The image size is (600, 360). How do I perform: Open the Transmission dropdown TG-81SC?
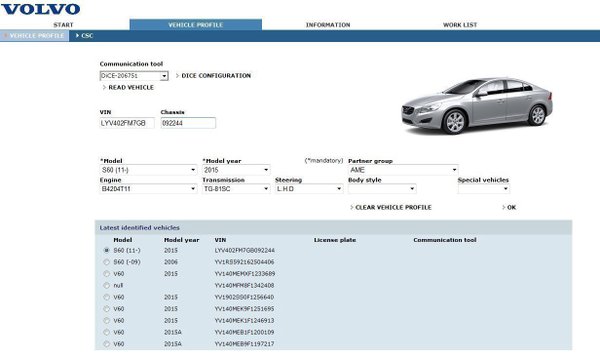pos(236,189)
